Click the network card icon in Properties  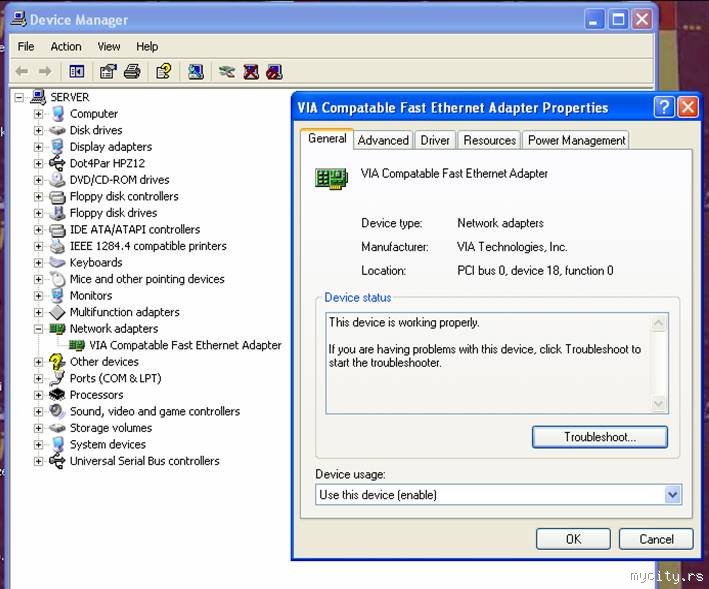point(331,178)
